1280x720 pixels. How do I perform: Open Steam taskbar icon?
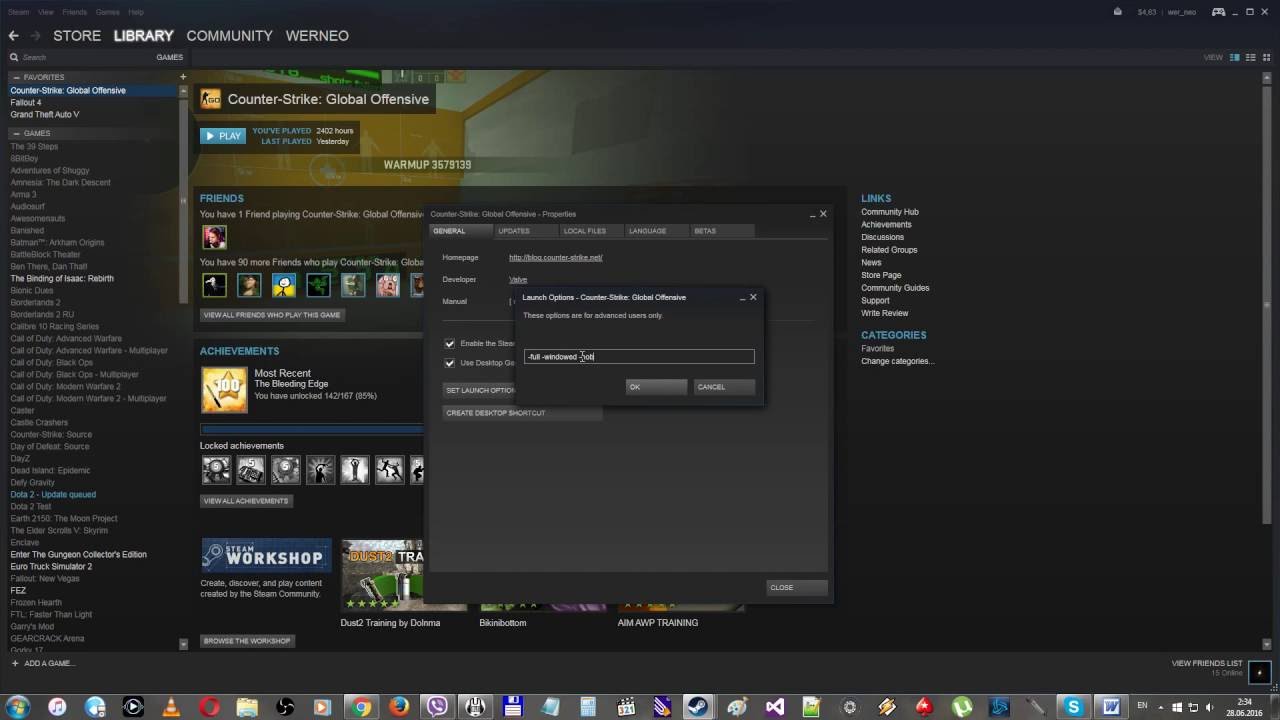698,707
